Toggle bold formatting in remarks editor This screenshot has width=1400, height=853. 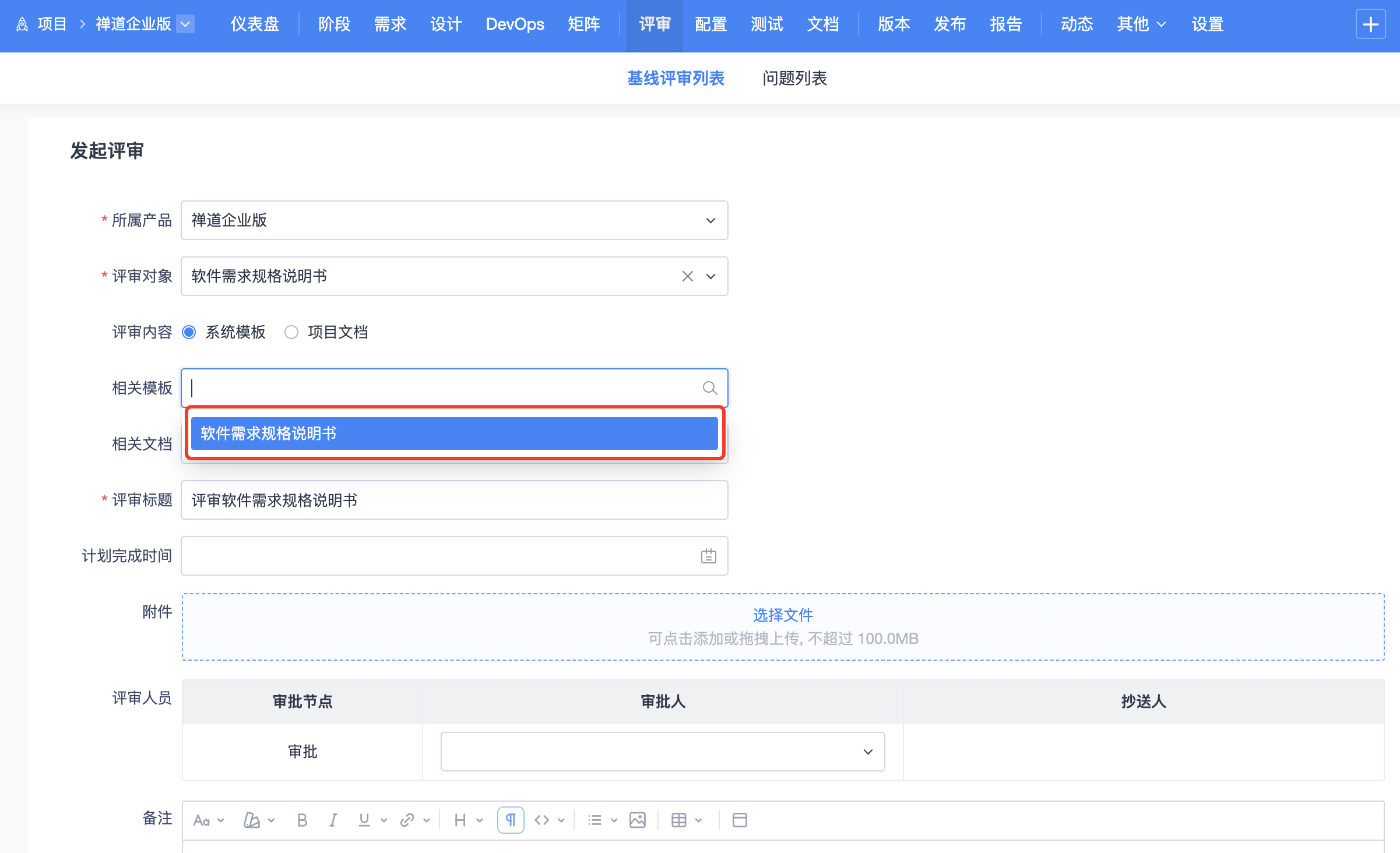[302, 820]
